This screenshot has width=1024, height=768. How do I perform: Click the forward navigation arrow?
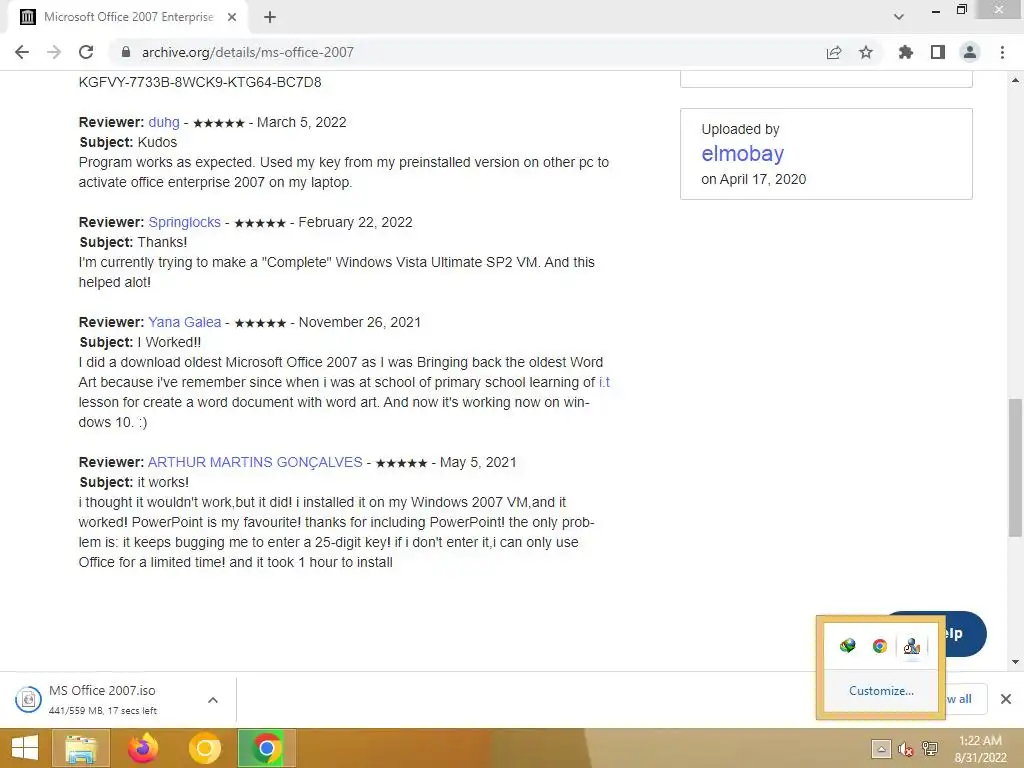point(54,52)
